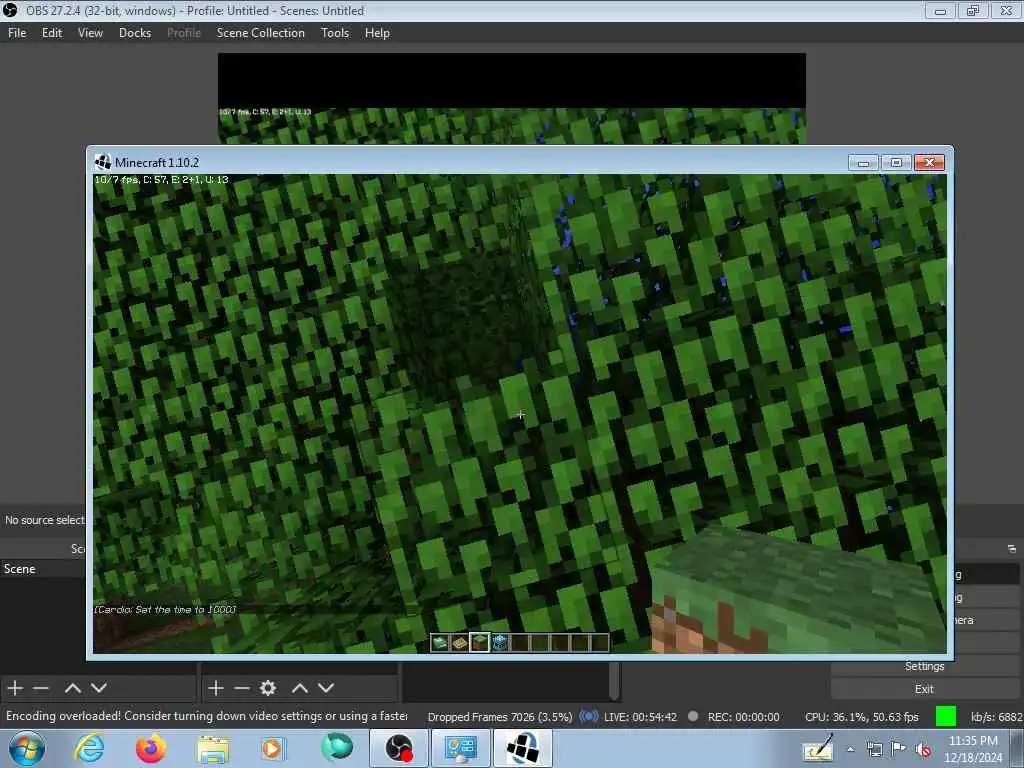Screen dimensions: 1024x768
Task: Click the "No source select" label in OBS
Action: tap(44, 520)
